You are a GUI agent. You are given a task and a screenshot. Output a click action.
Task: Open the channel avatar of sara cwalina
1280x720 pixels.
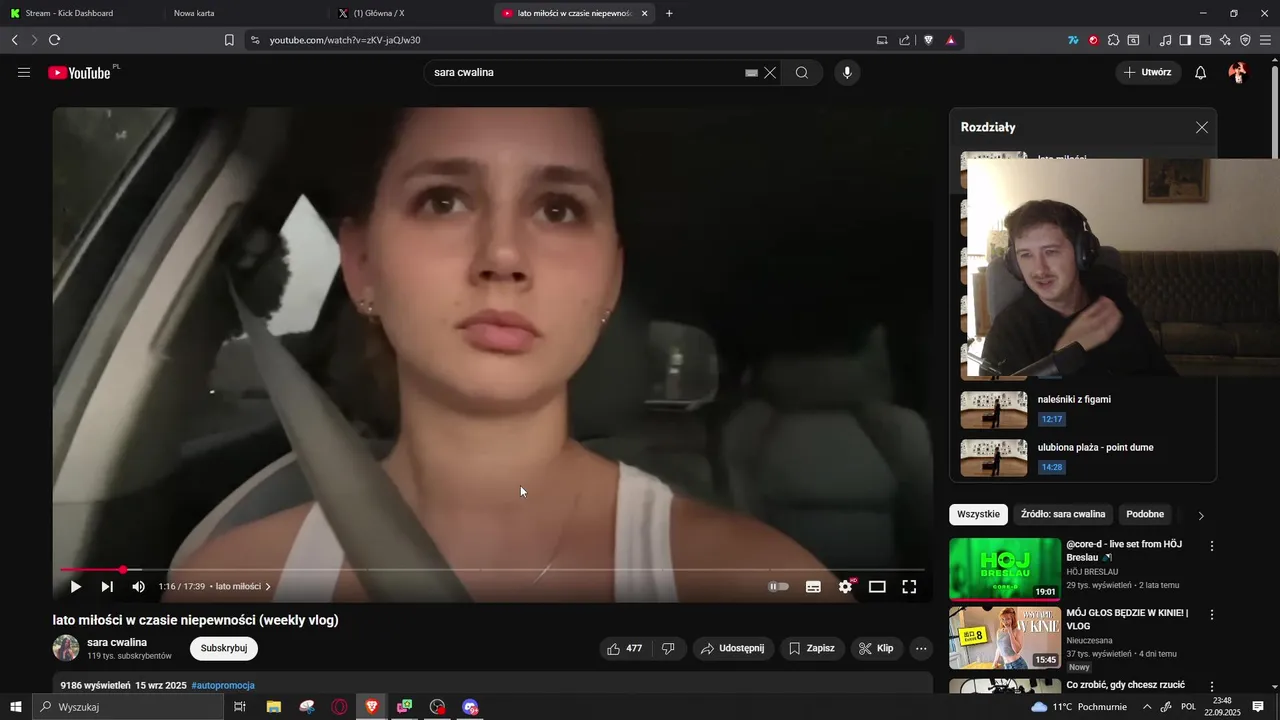[66, 648]
